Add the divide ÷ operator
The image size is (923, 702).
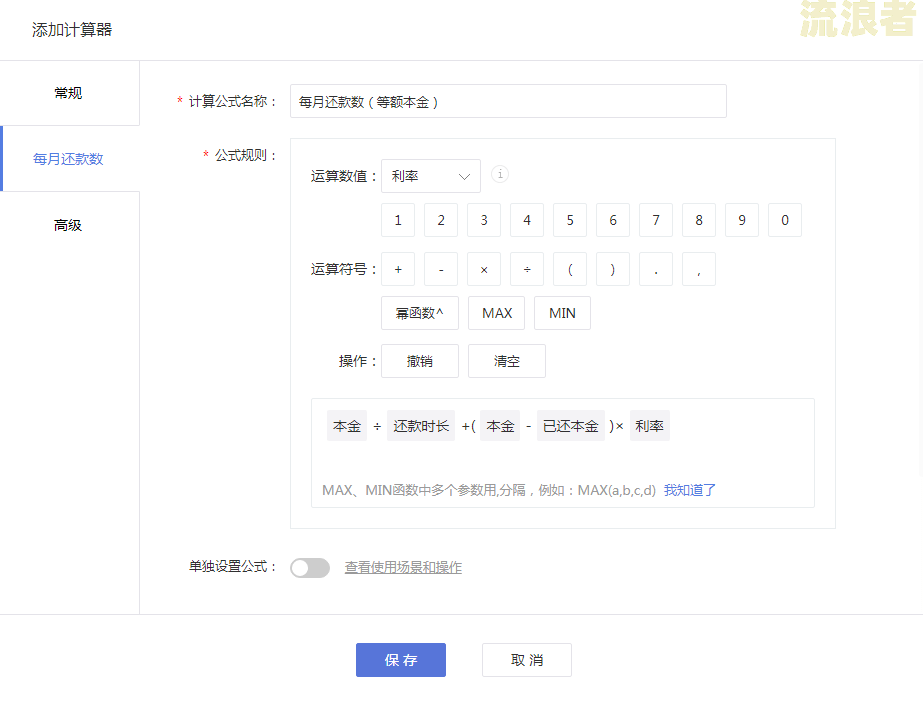527,269
